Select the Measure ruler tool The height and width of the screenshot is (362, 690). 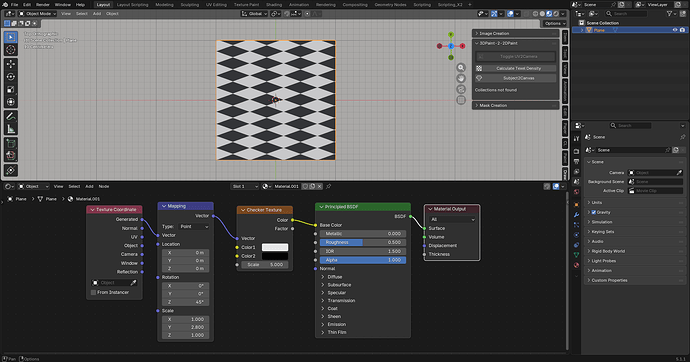pyautogui.click(x=11, y=129)
